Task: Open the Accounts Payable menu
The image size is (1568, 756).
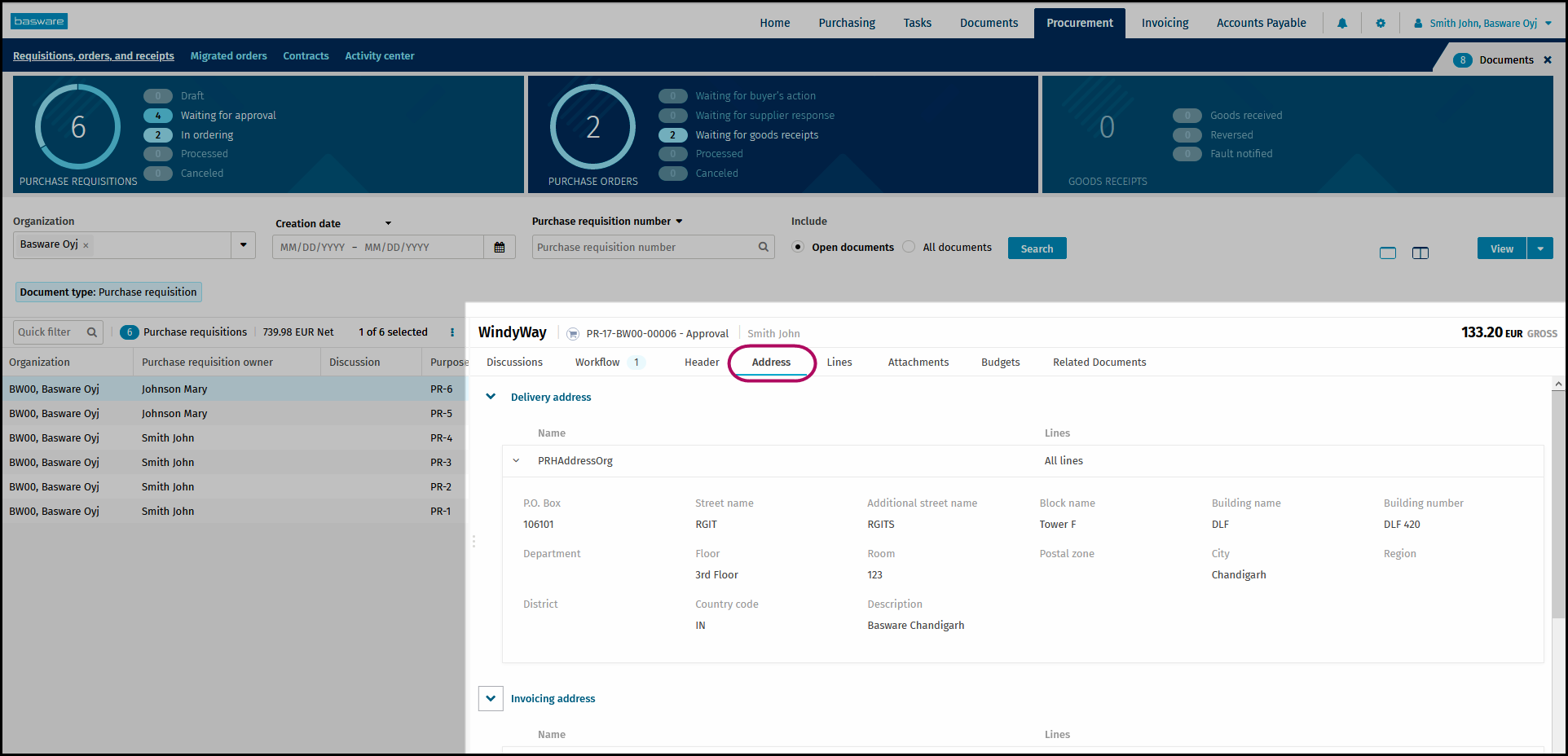Action: coord(1261,23)
